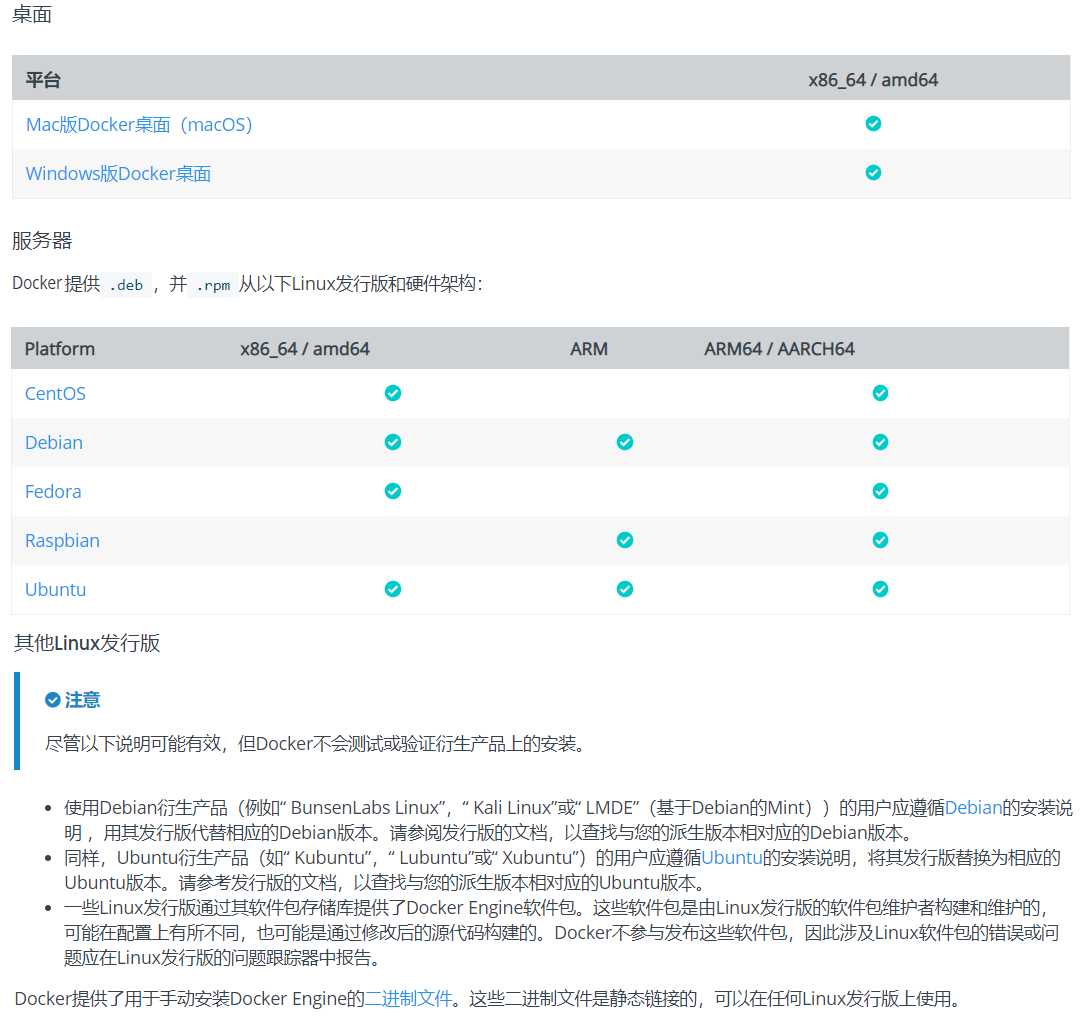The width and height of the screenshot is (1083, 1018).
Task: Click the 服务器 section heading
Action: [42, 240]
